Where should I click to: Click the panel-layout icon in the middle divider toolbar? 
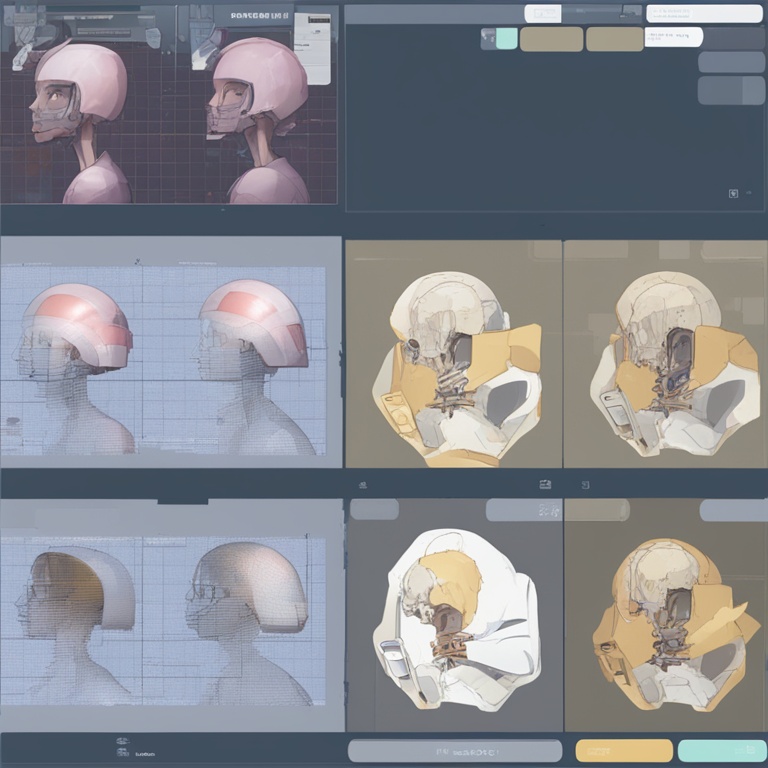pyautogui.click(x=545, y=484)
